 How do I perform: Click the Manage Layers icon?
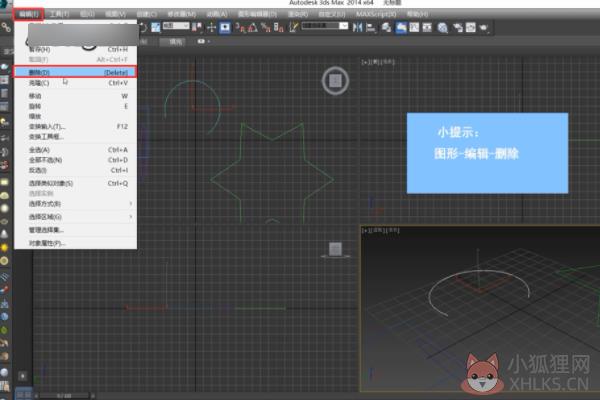(386, 27)
